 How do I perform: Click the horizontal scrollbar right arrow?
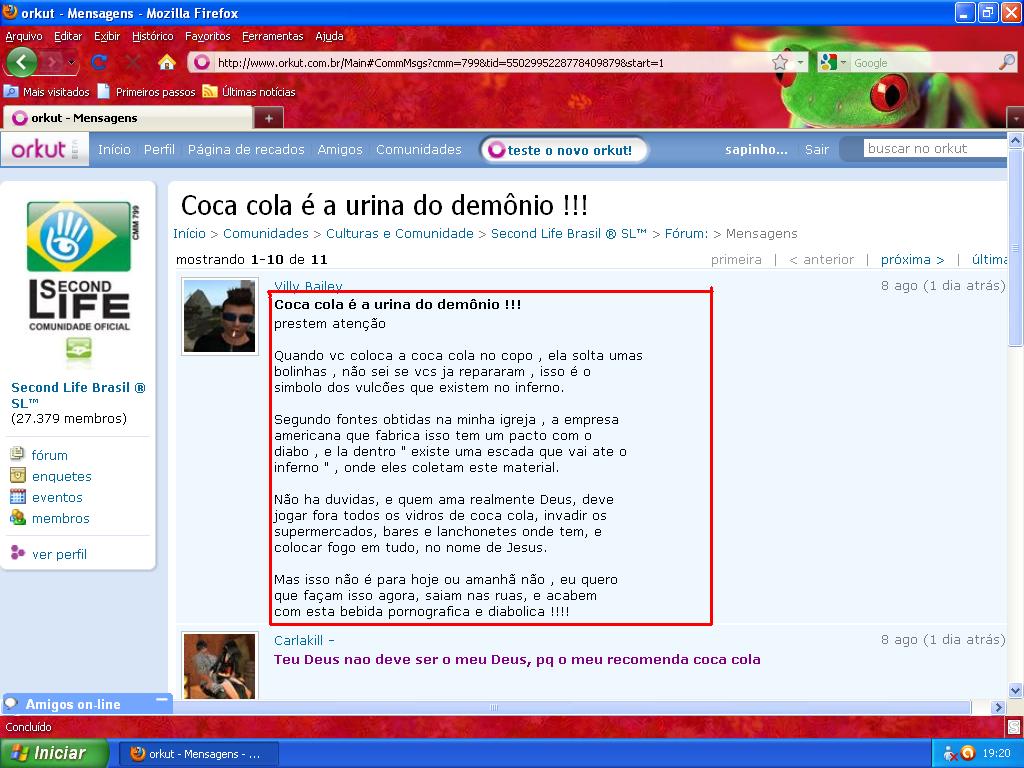(997, 707)
